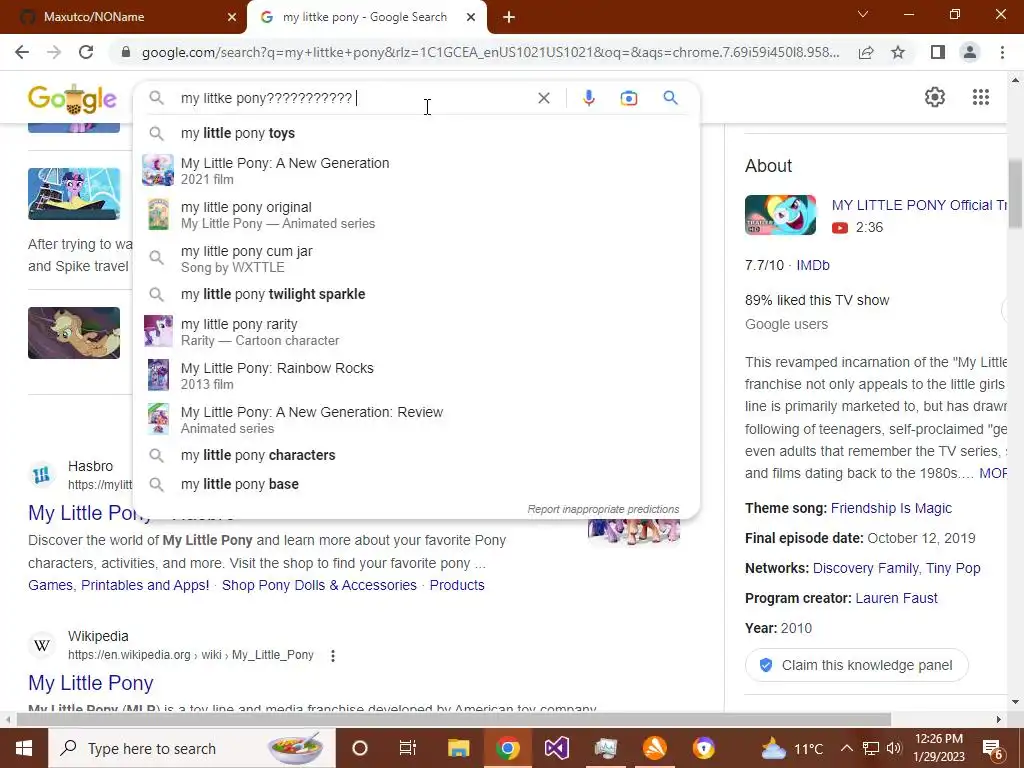The width and height of the screenshot is (1024, 768).
Task: Click 'Report inappropriate predictions' link
Action: pyautogui.click(x=603, y=509)
